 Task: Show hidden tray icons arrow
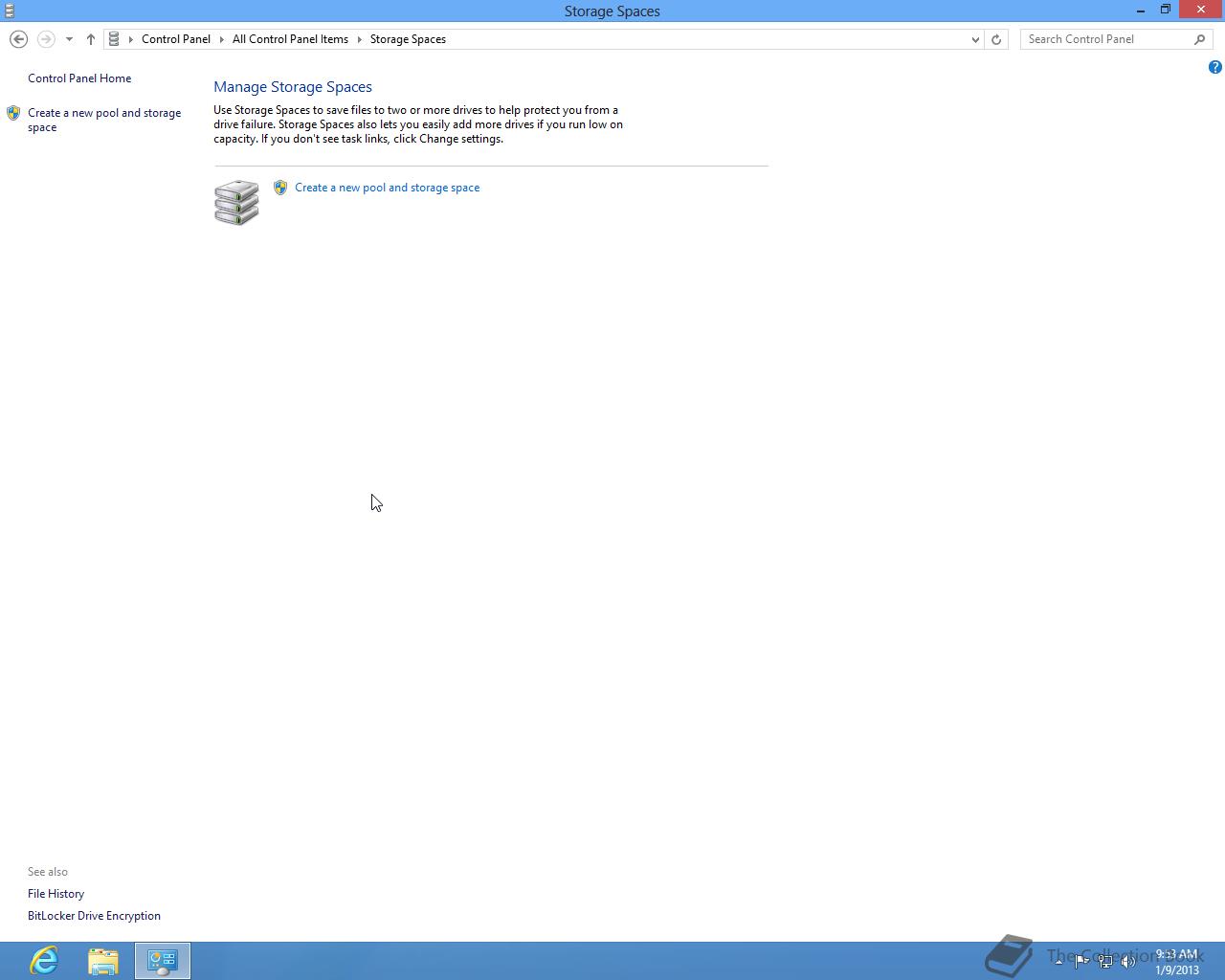tap(1058, 961)
